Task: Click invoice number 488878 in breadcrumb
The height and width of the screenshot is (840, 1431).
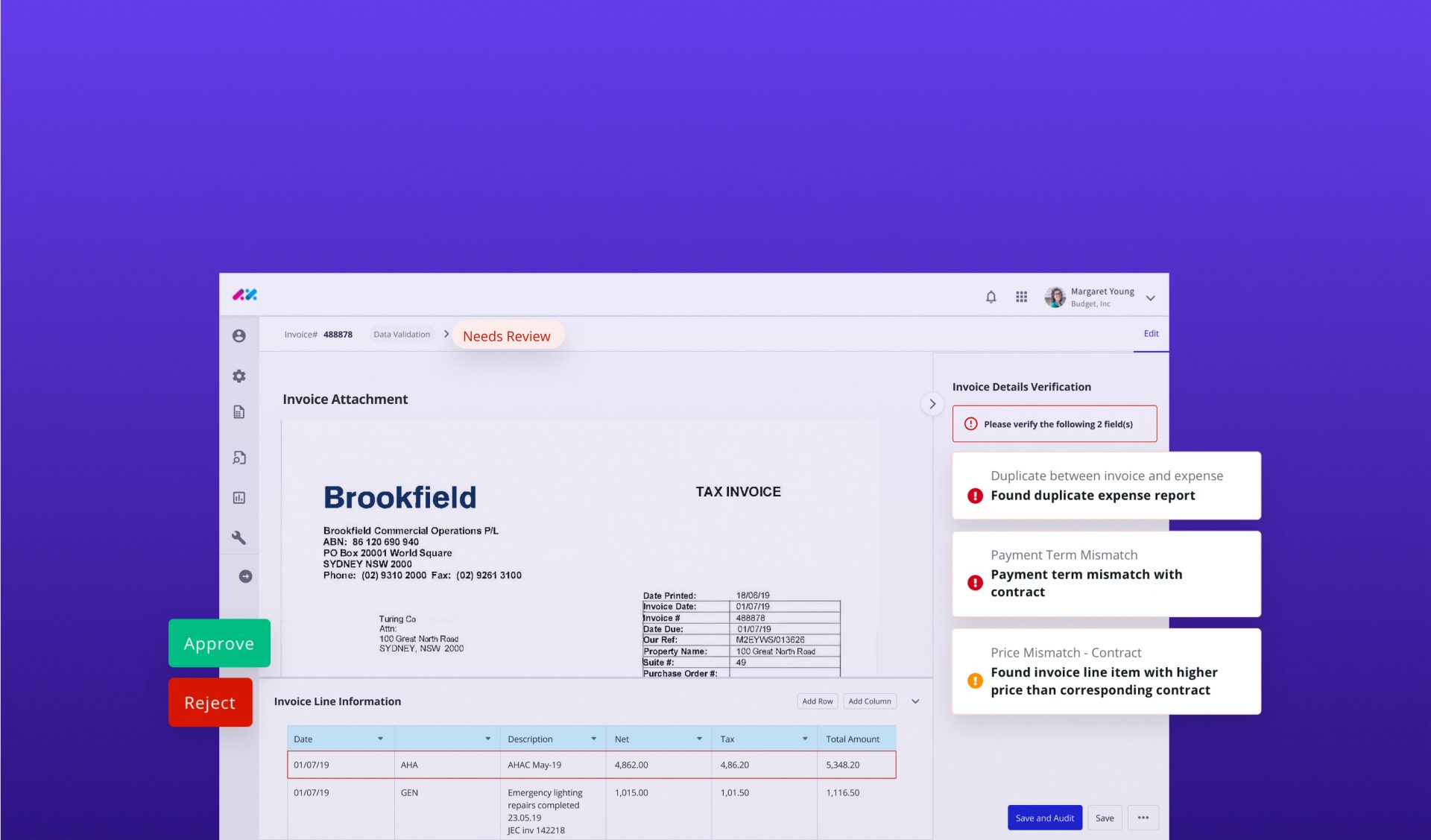Action: tap(338, 335)
